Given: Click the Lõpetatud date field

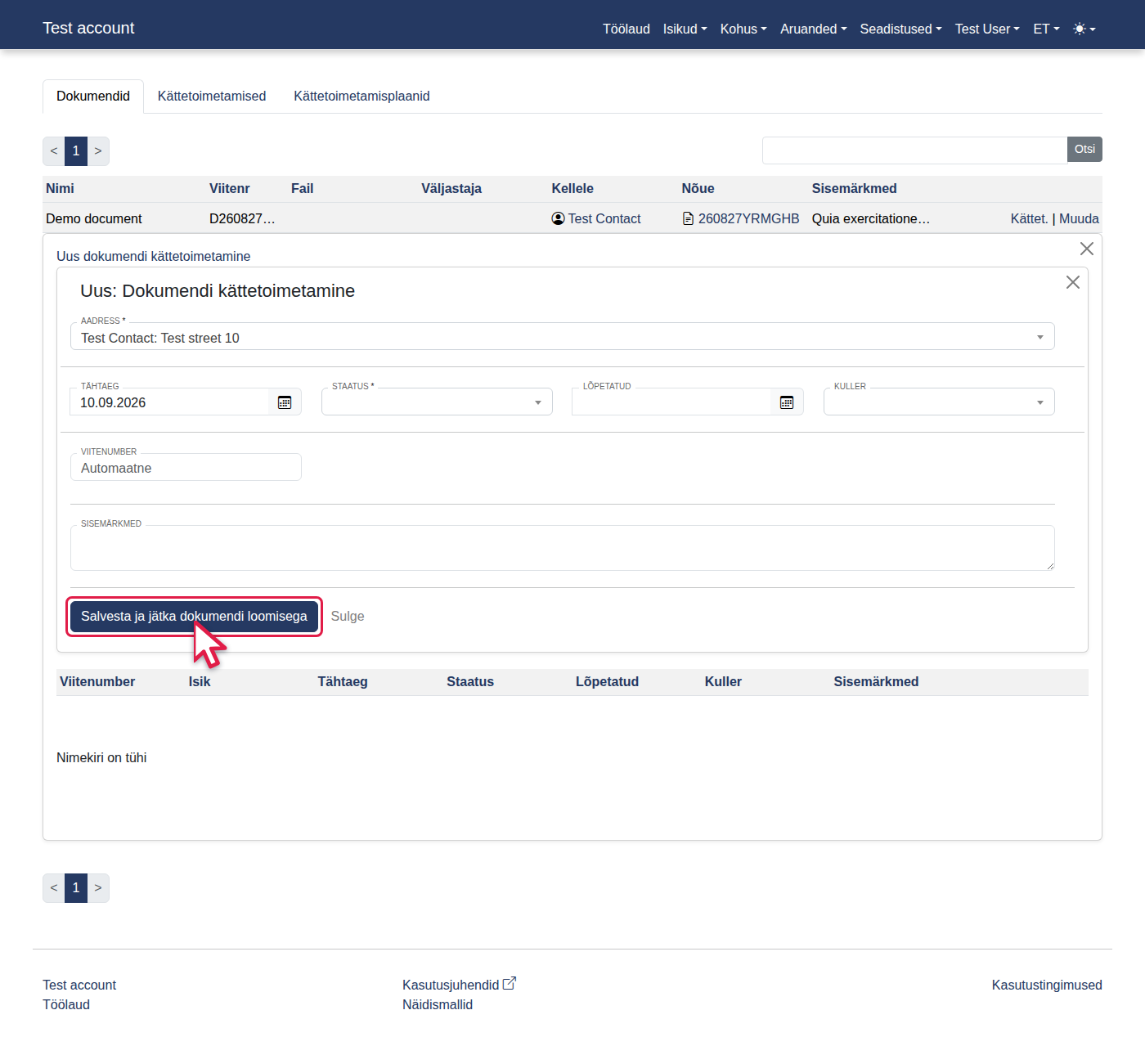Looking at the screenshot, I should click(x=671, y=402).
